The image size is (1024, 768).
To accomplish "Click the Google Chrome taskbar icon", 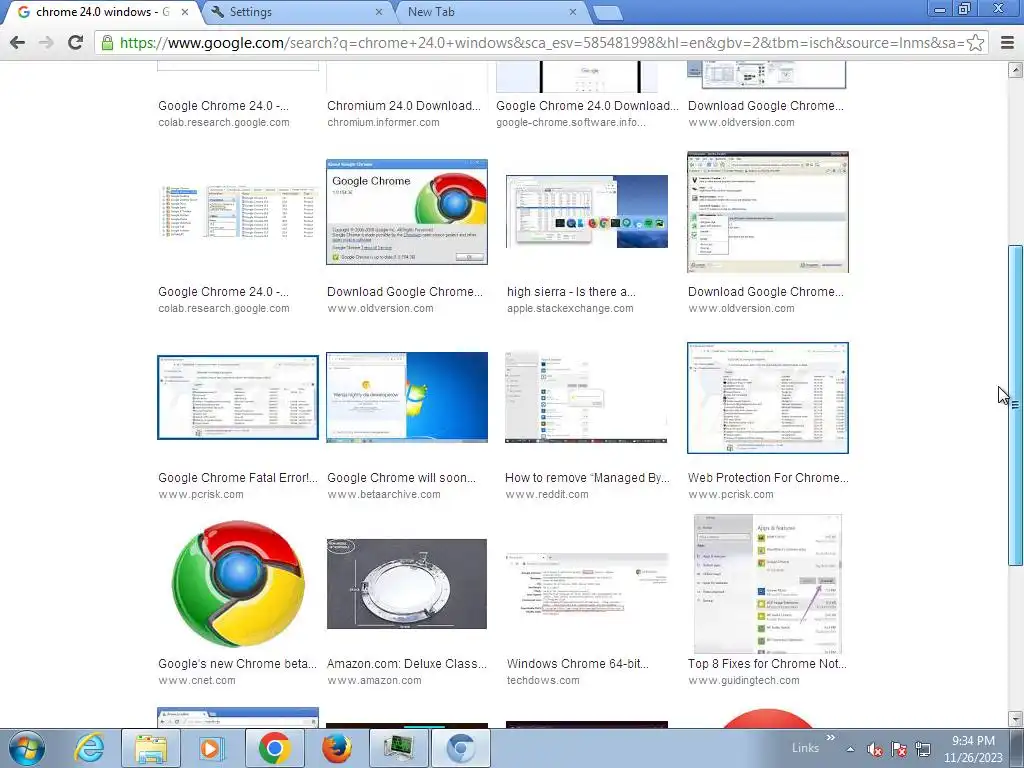I will pos(274,748).
